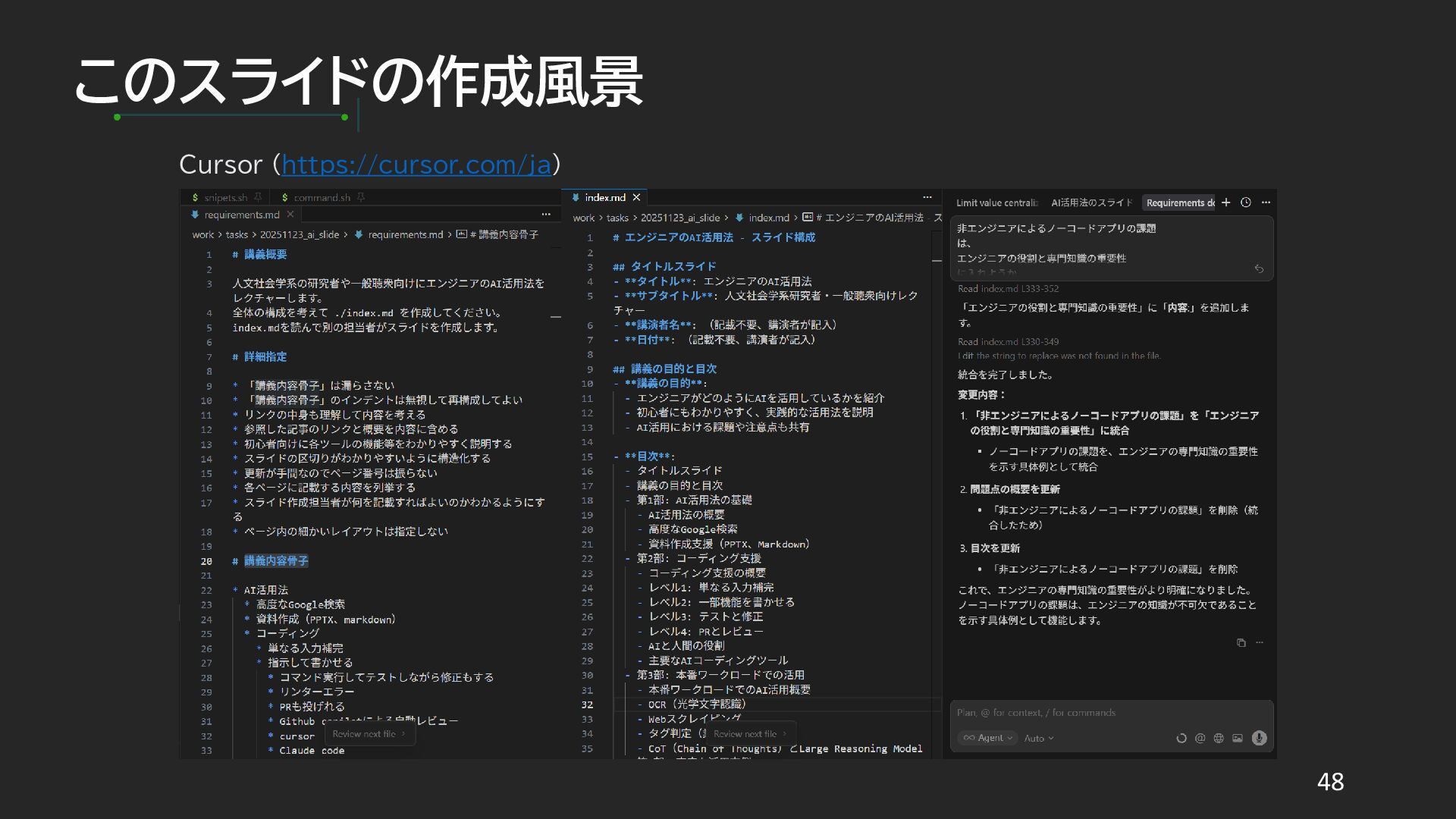Viewport: 1456px width, 819px height.
Task: Open the Agent mode dropdown
Action: (988, 738)
